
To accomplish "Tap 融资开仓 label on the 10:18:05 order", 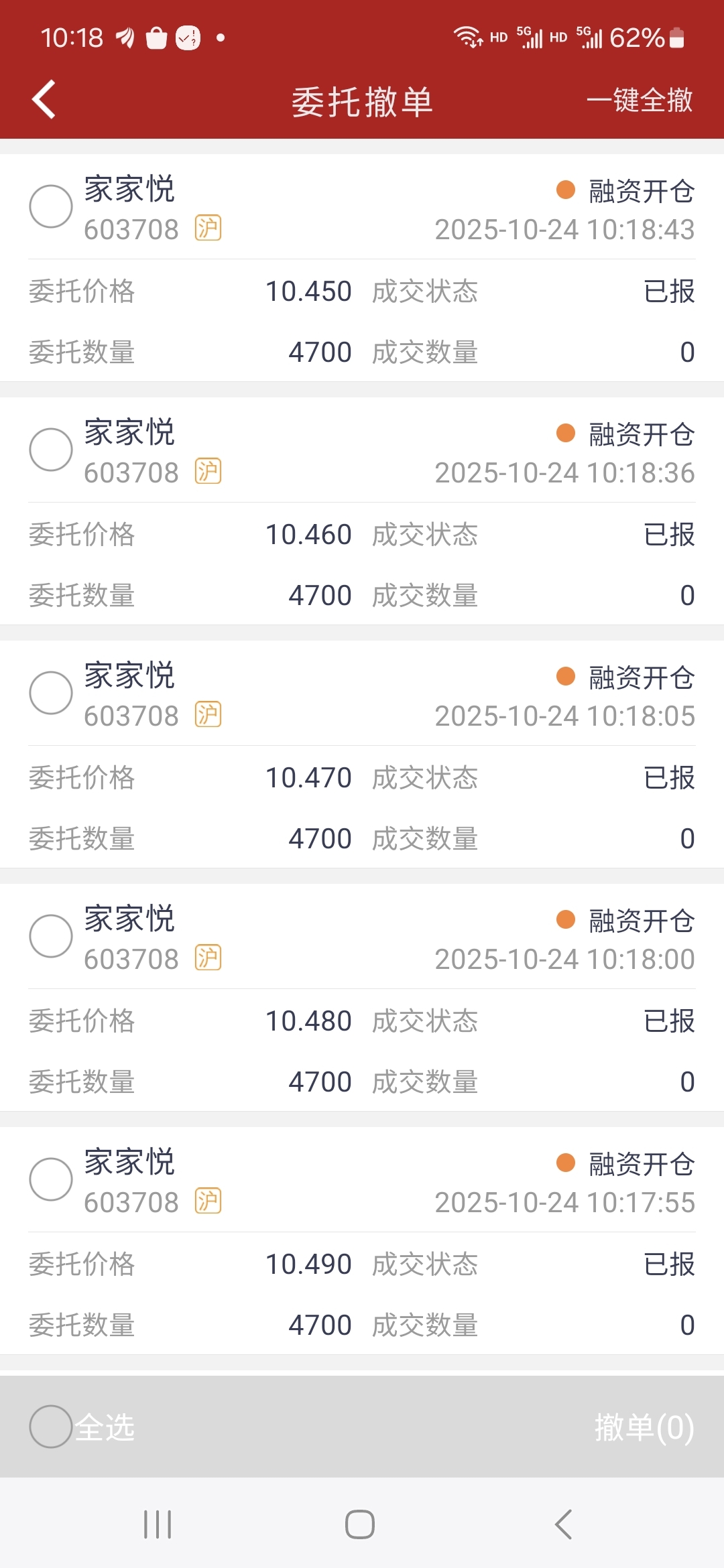I will click(642, 677).
